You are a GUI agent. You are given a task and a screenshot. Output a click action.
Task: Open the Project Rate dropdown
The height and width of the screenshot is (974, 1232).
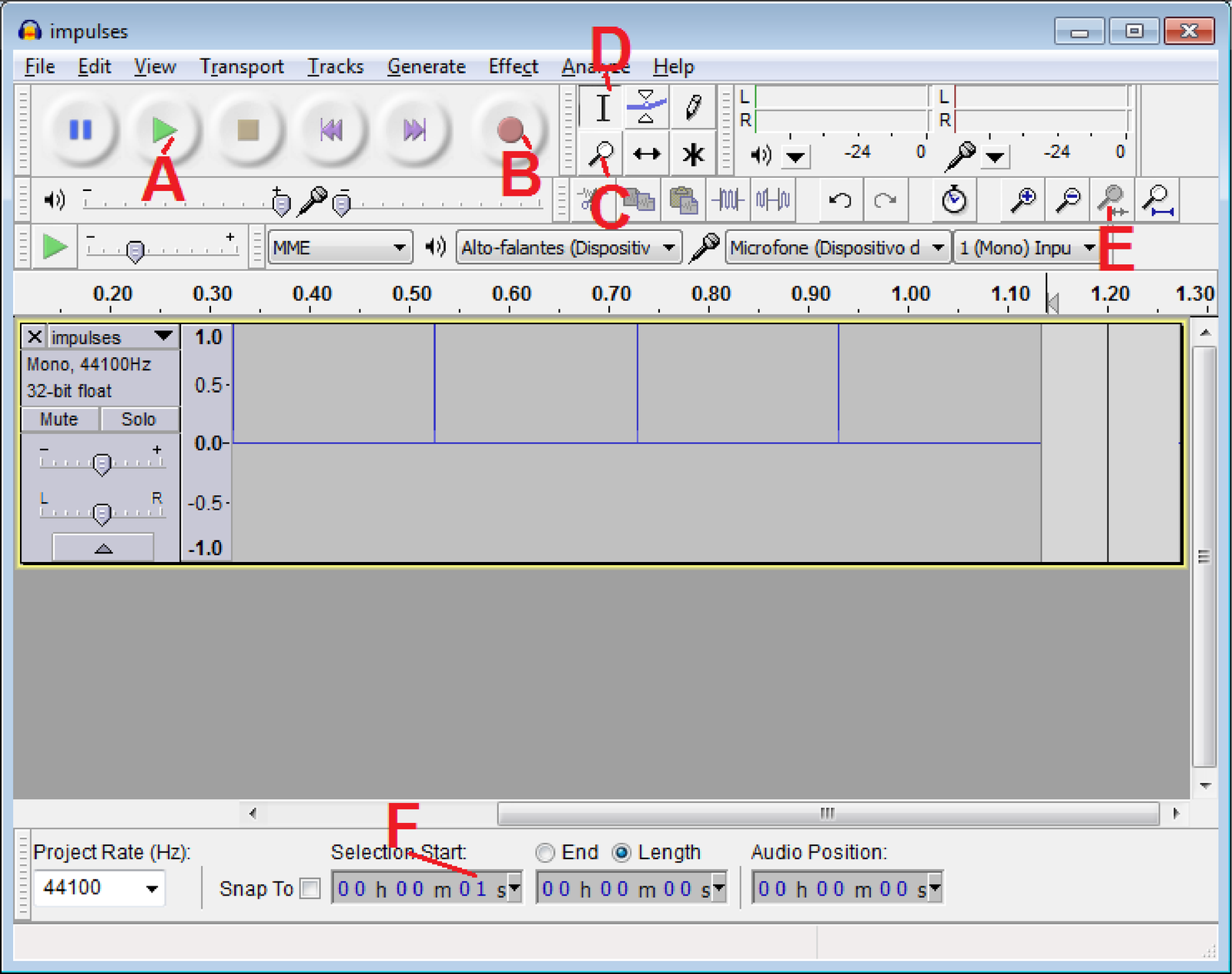click(152, 889)
